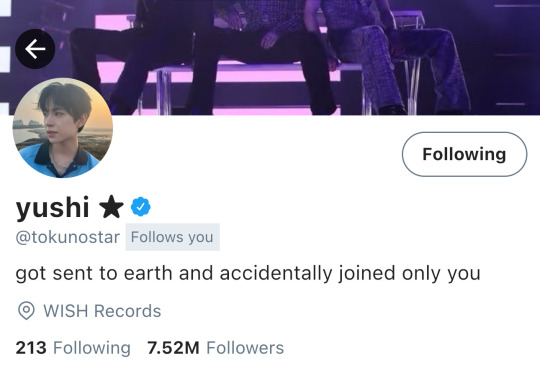Tap the bio text about earth
This screenshot has width=540, height=383.
pyautogui.click(x=248, y=273)
